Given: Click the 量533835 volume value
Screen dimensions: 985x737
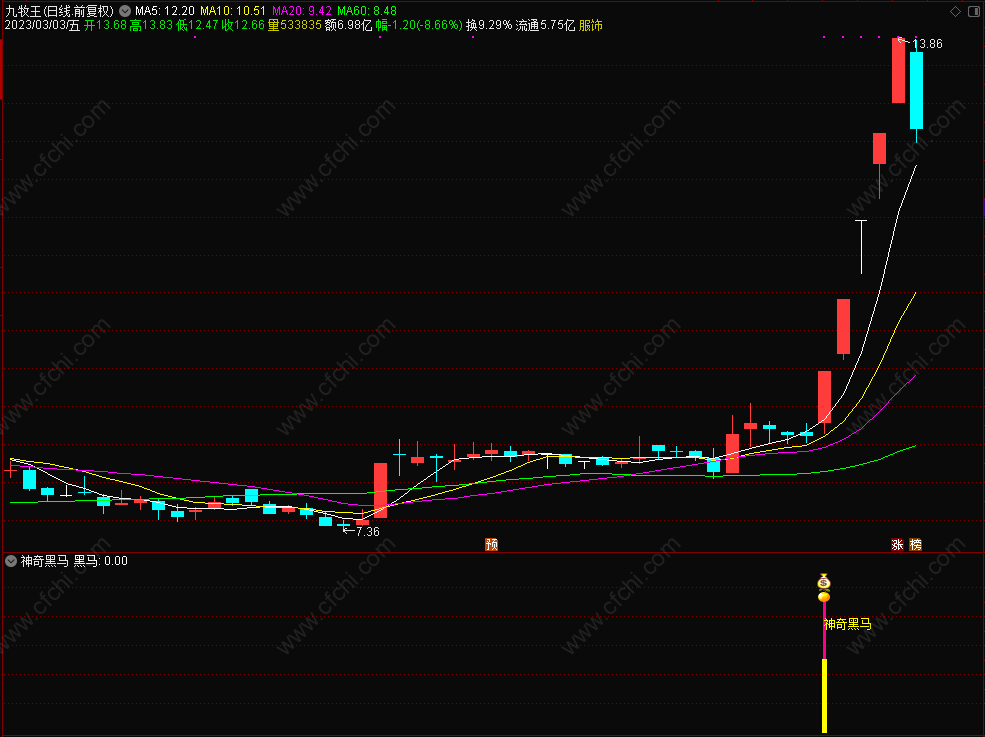Looking at the screenshot, I should click(295, 25).
